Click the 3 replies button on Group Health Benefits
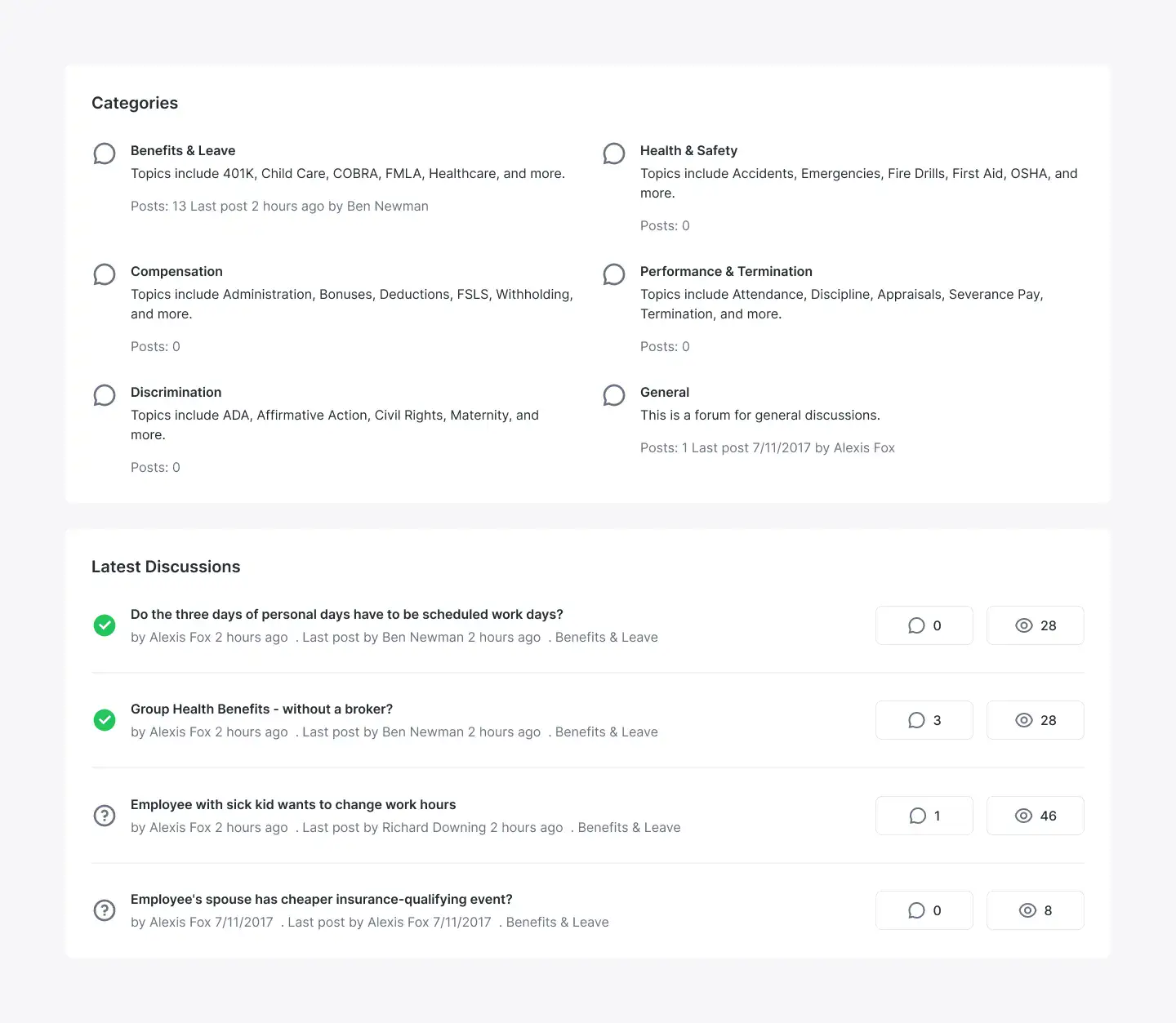This screenshot has width=1176, height=1023. 924,720
